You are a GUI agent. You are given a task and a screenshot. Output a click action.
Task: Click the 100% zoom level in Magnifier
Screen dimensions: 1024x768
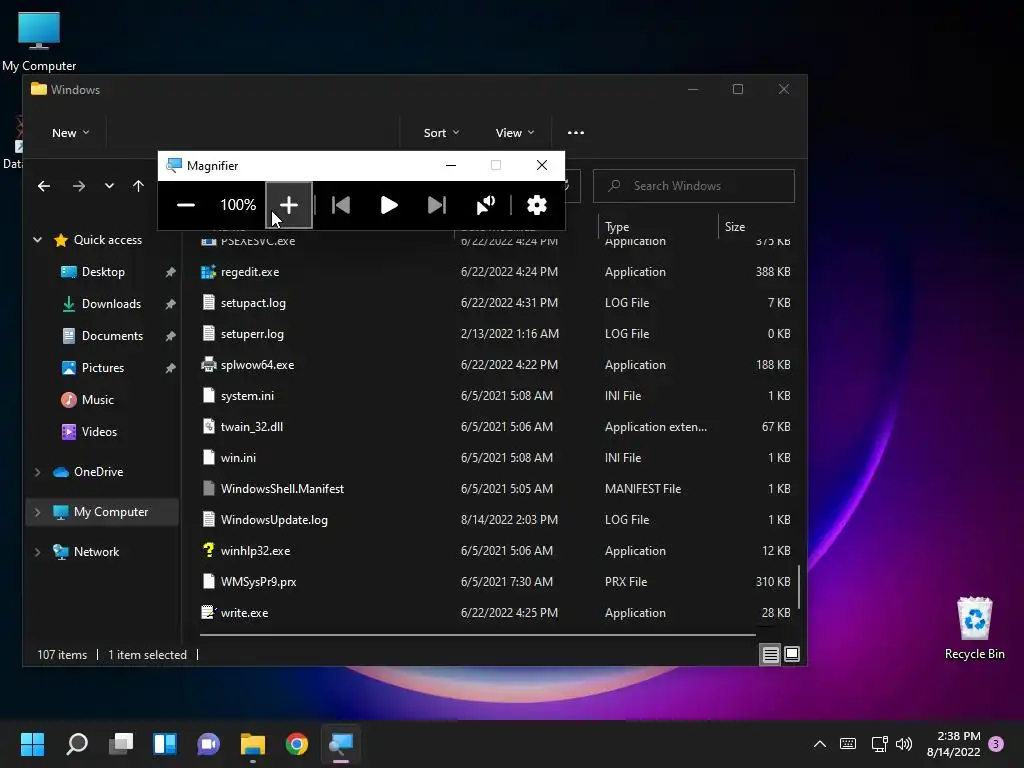pos(238,205)
